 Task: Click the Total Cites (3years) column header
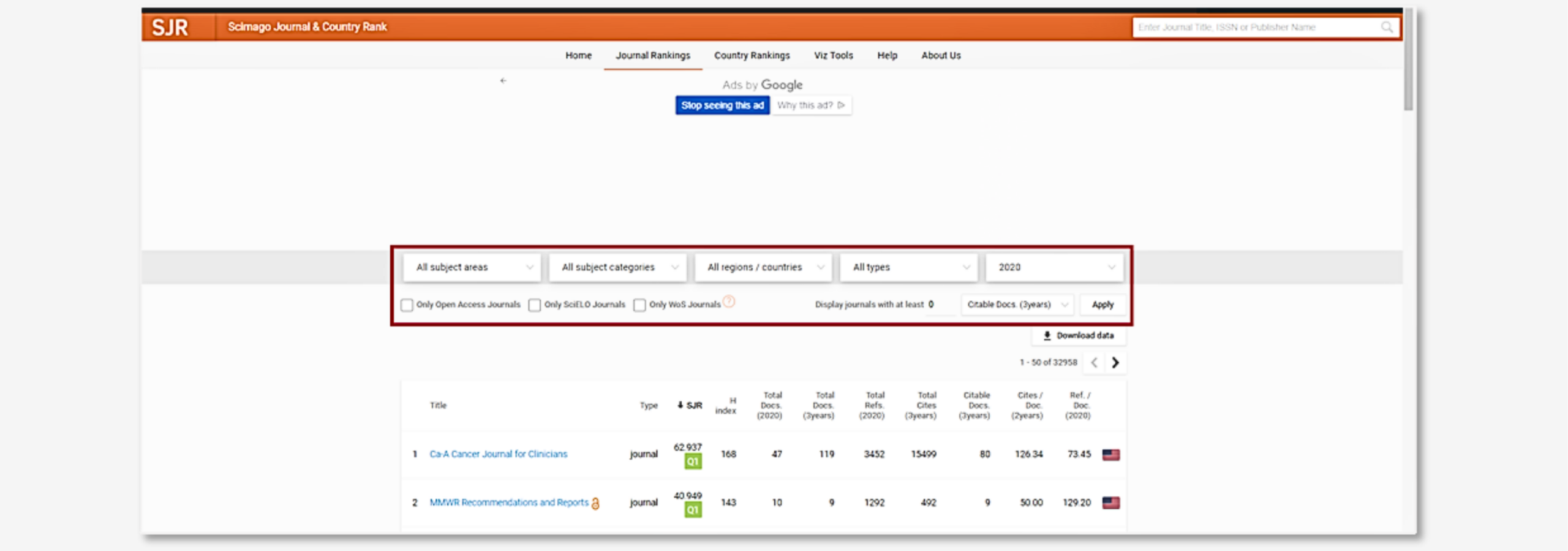(x=922, y=405)
